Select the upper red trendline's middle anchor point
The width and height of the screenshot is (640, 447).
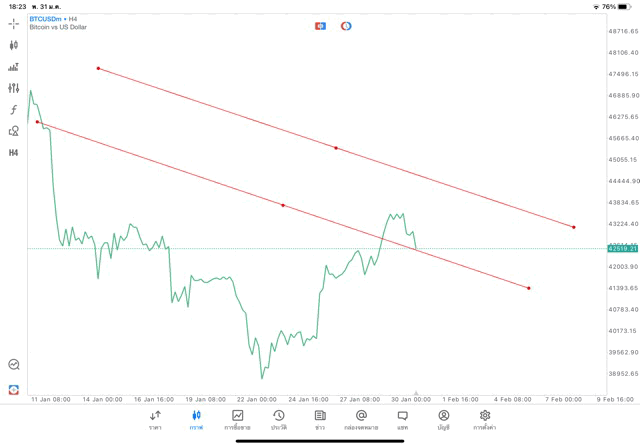click(x=336, y=148)
